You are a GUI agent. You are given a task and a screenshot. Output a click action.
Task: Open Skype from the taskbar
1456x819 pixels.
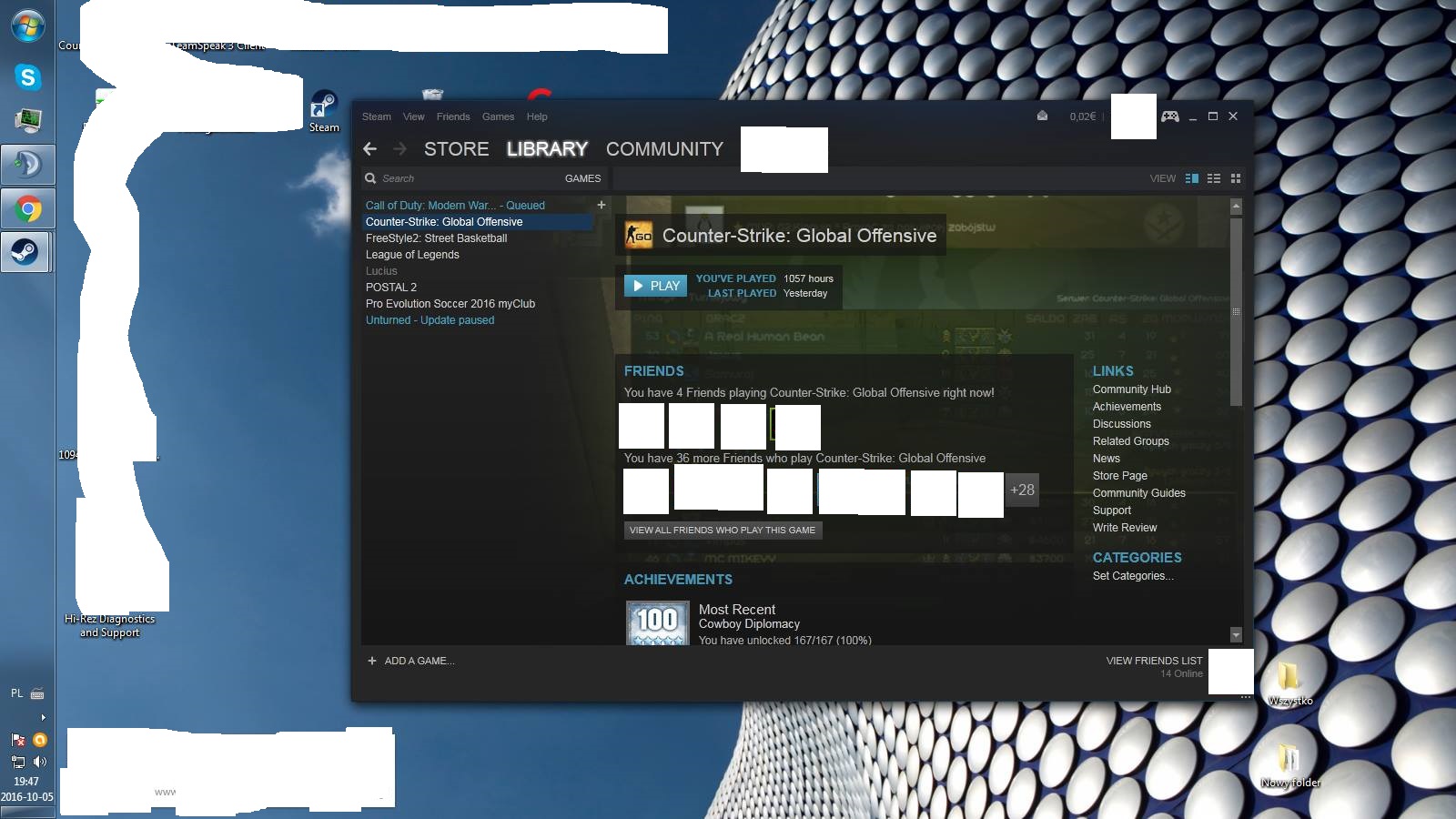[27, 77]
